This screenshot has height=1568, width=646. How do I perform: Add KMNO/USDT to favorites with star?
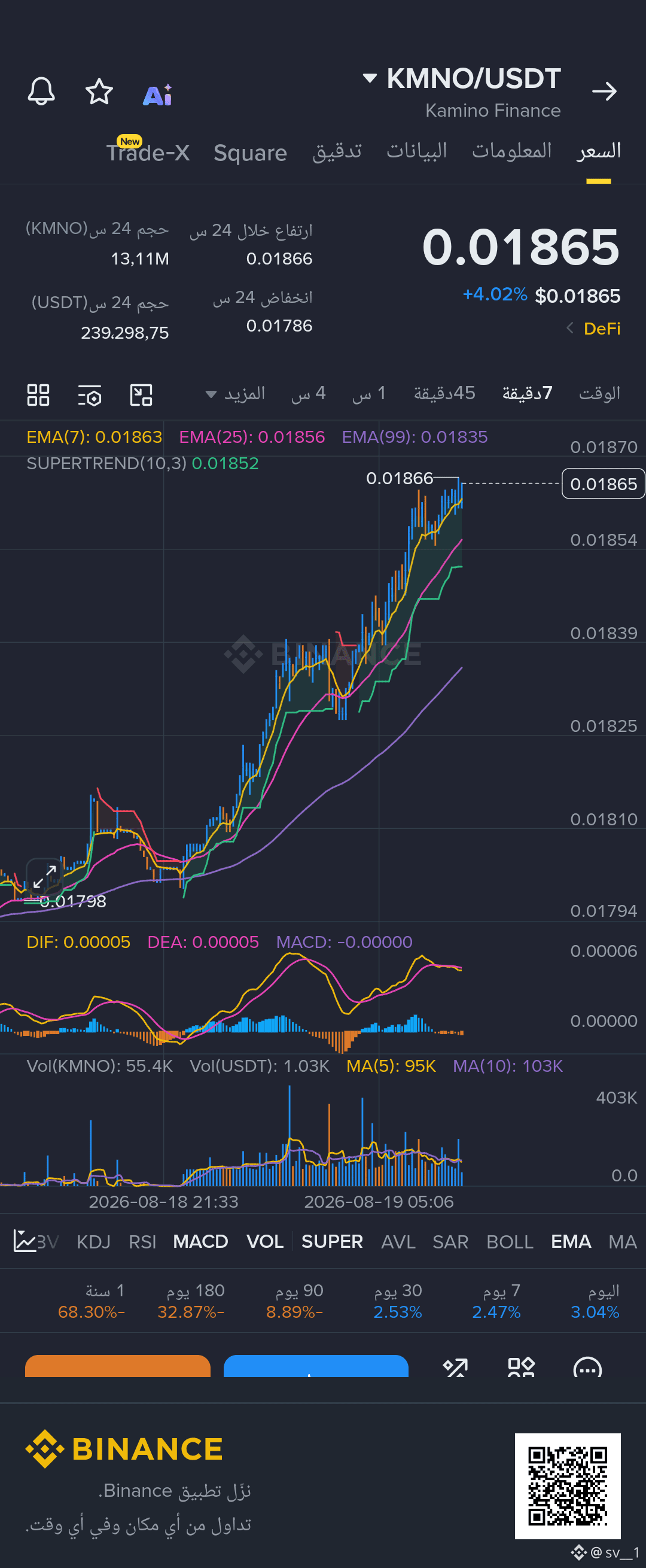99,92
